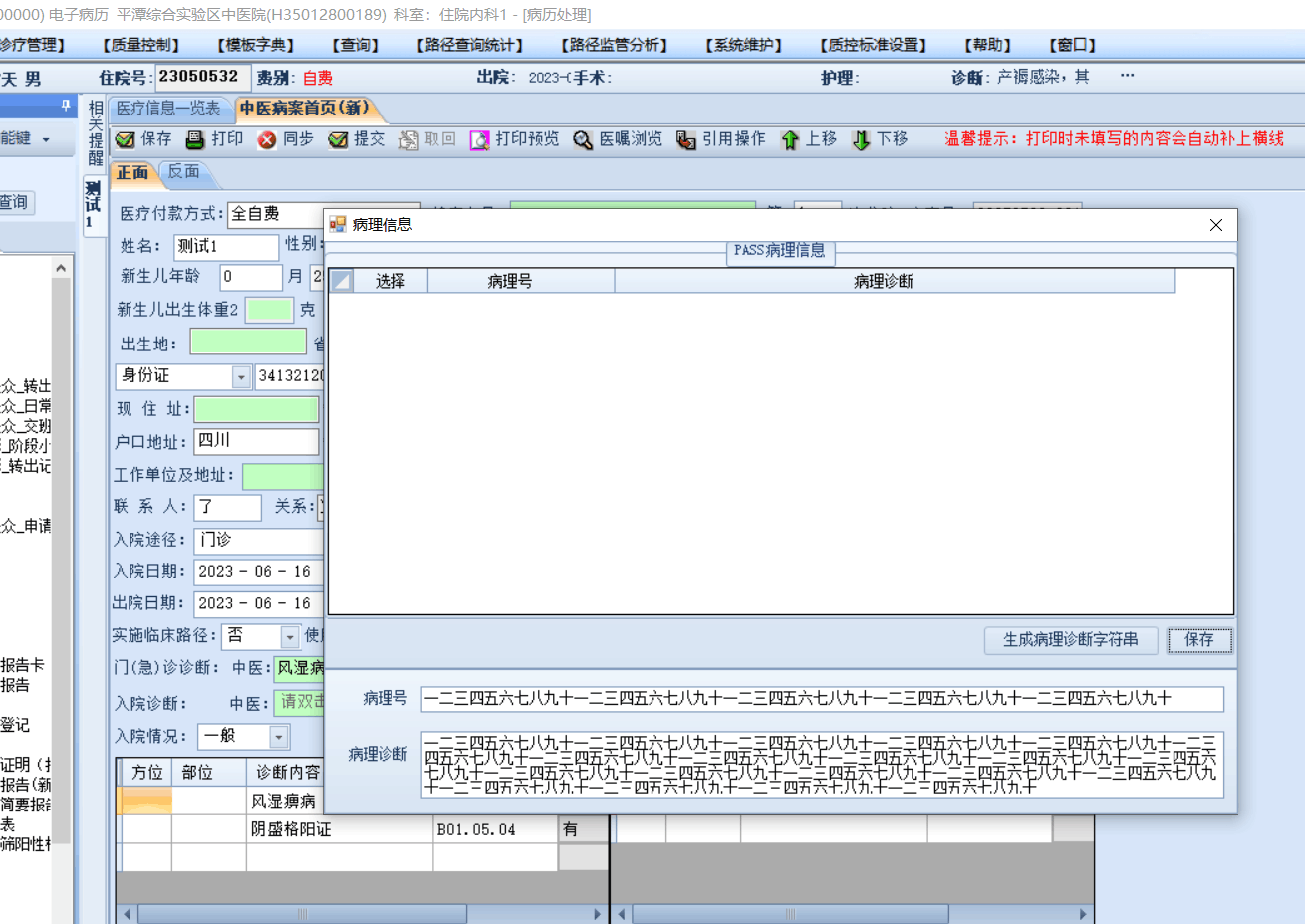The height and width of the screenshot is (924, 1305).
Task: Close the 病理信息 dialog
Action: 1215,225
